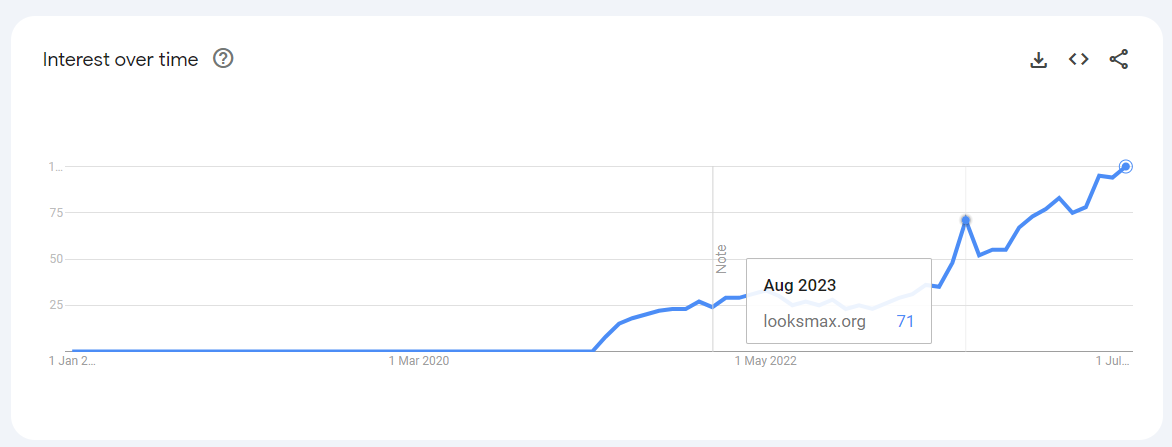
Task: Click the 50 y-axis label
Action: tap(56, 259)
